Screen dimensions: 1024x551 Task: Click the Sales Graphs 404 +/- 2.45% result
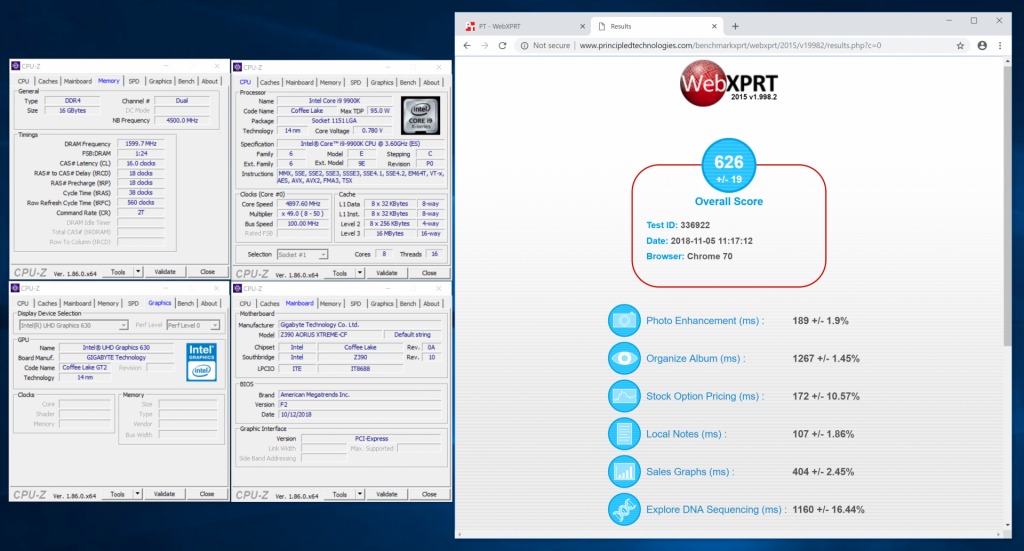coord(823,471)
